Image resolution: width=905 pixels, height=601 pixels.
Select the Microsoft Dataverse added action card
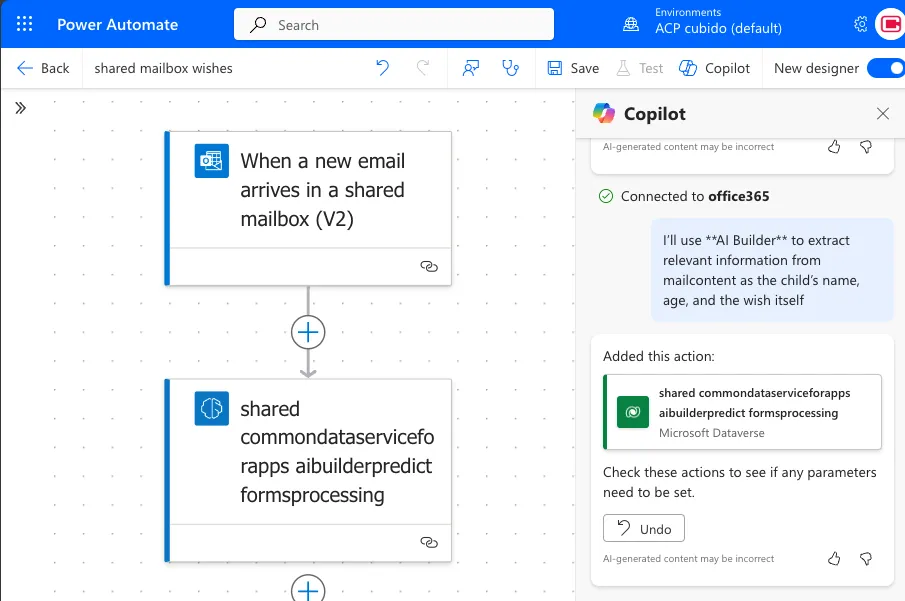pos(742,412)
